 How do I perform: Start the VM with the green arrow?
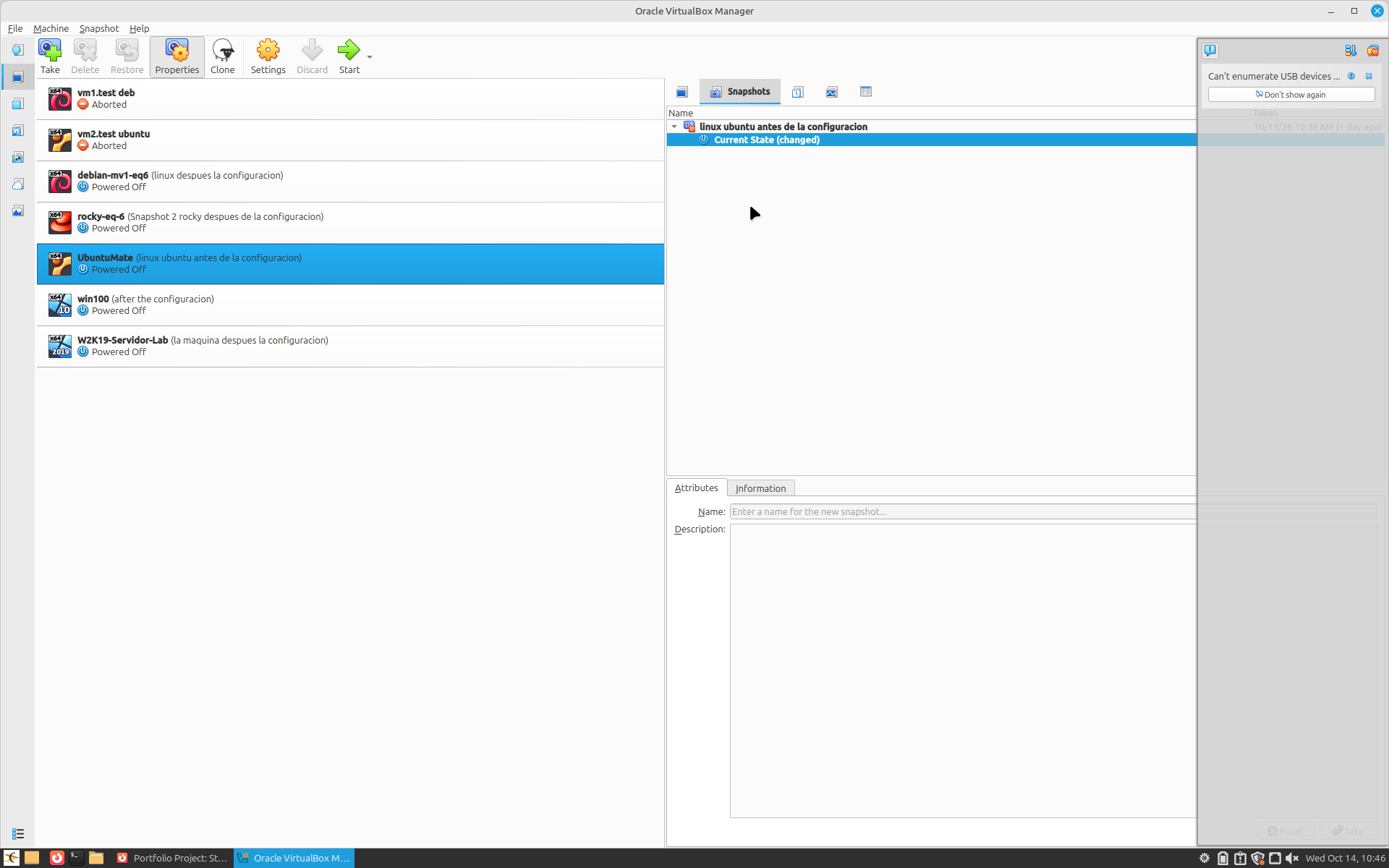[349, 56]
